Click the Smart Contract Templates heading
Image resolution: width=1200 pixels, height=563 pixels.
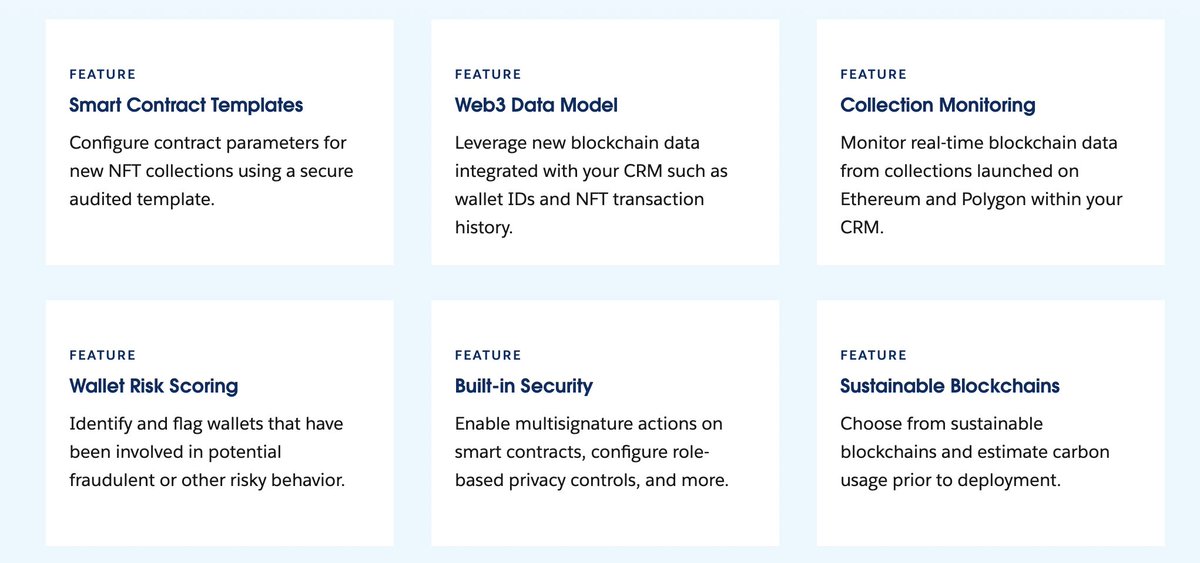coord(186,105)
